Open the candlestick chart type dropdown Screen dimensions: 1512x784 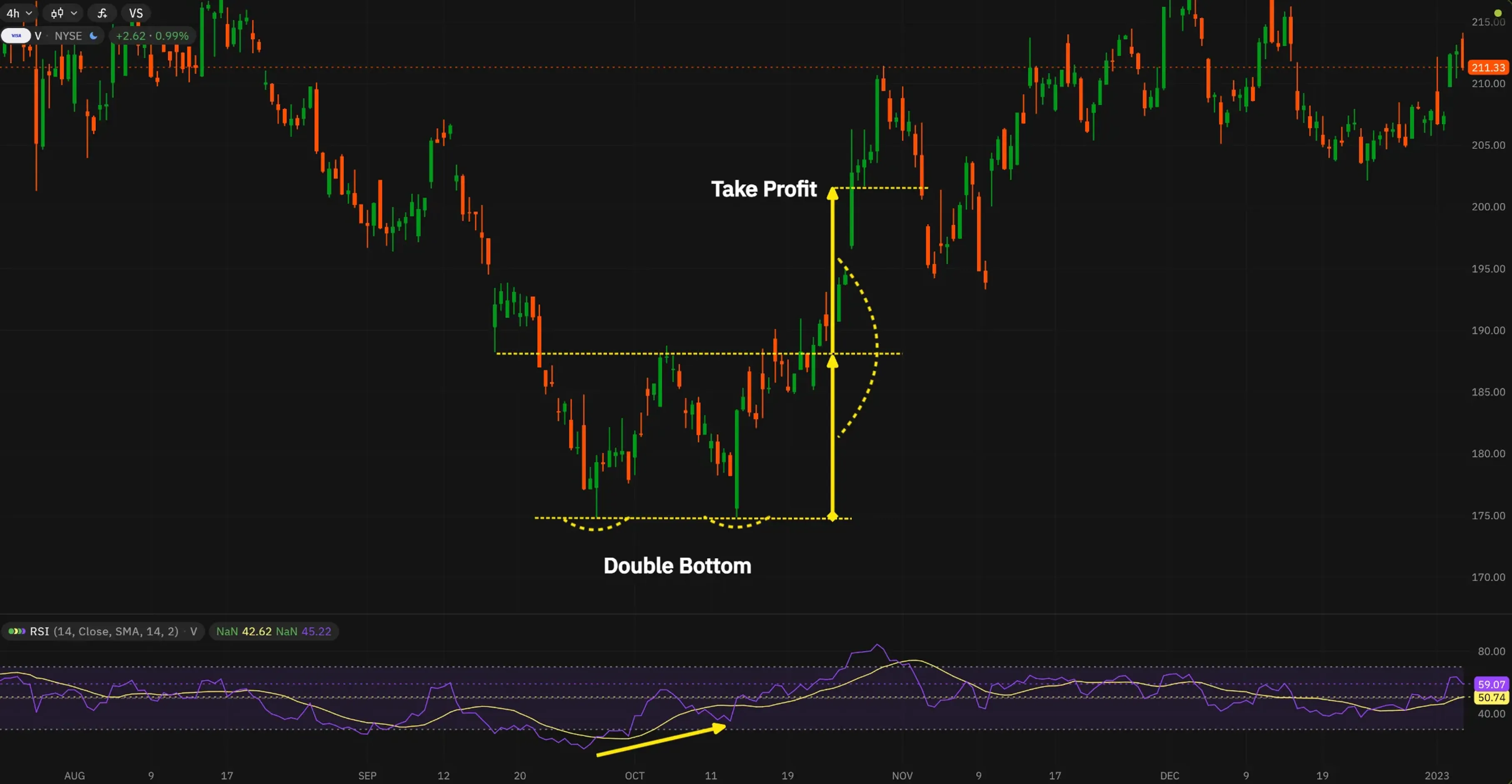click(63, 13)
